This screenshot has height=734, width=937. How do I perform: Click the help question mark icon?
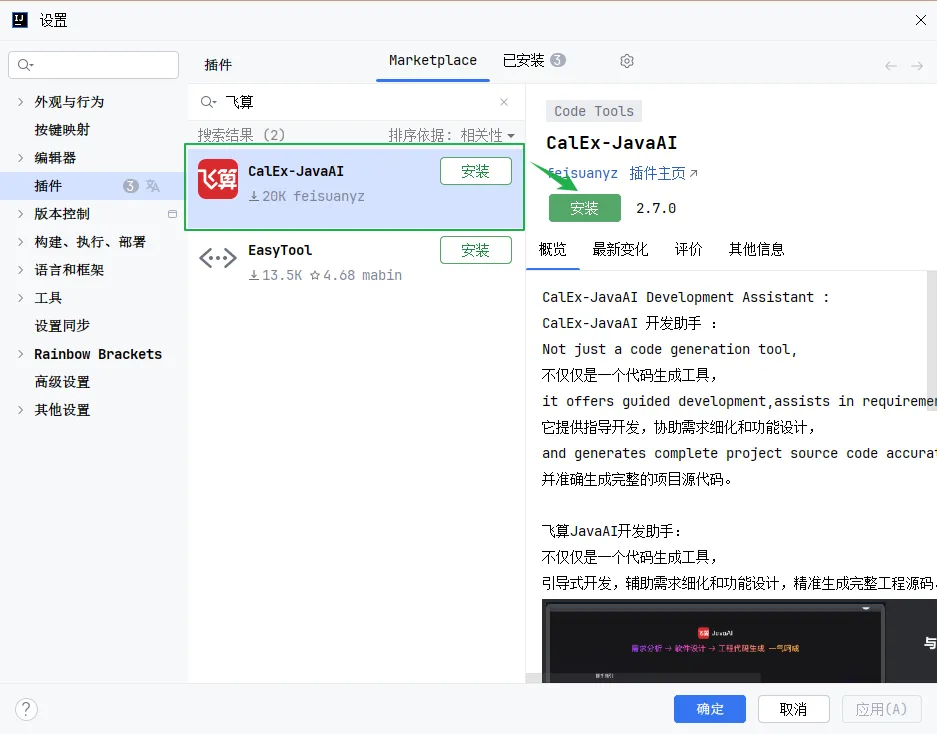pyautogui.click(x=26, y=709)
